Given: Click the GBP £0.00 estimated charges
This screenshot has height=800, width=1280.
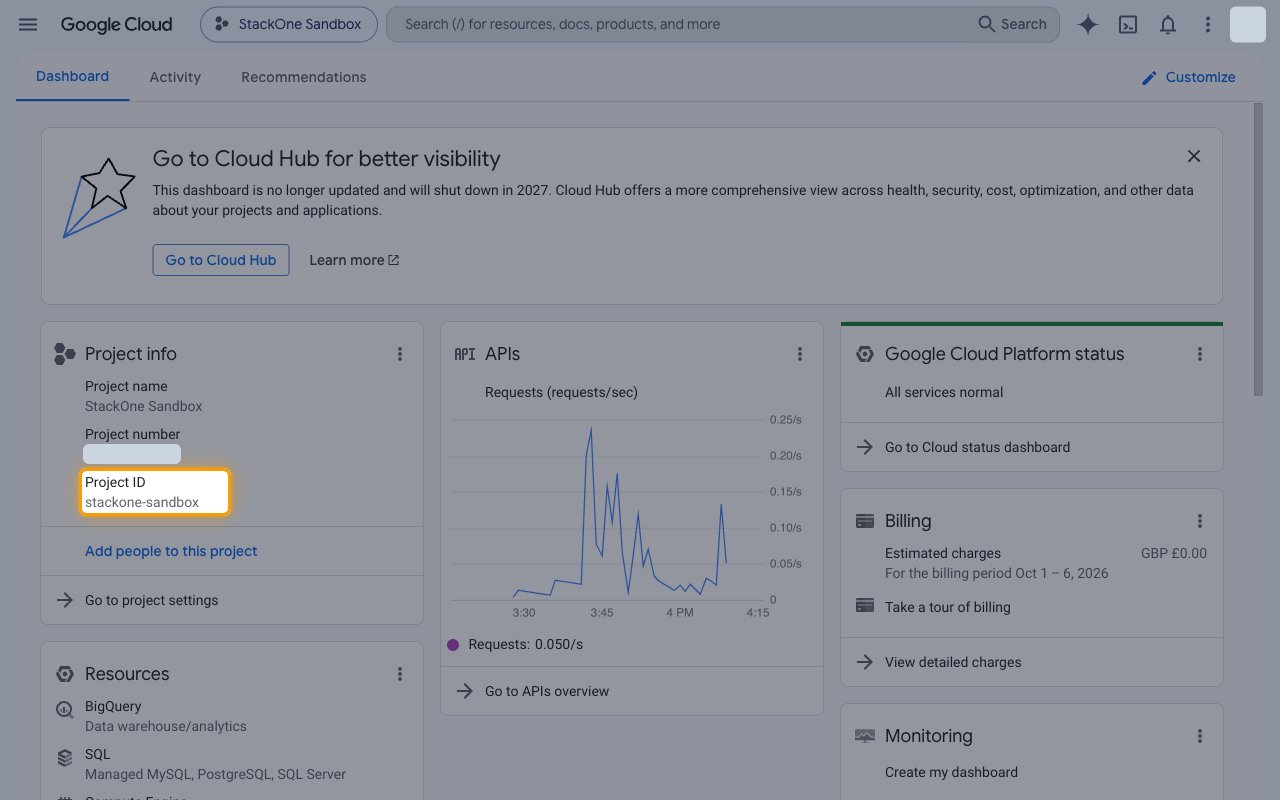Looking at the screenshot, I should pos(1174,553).
